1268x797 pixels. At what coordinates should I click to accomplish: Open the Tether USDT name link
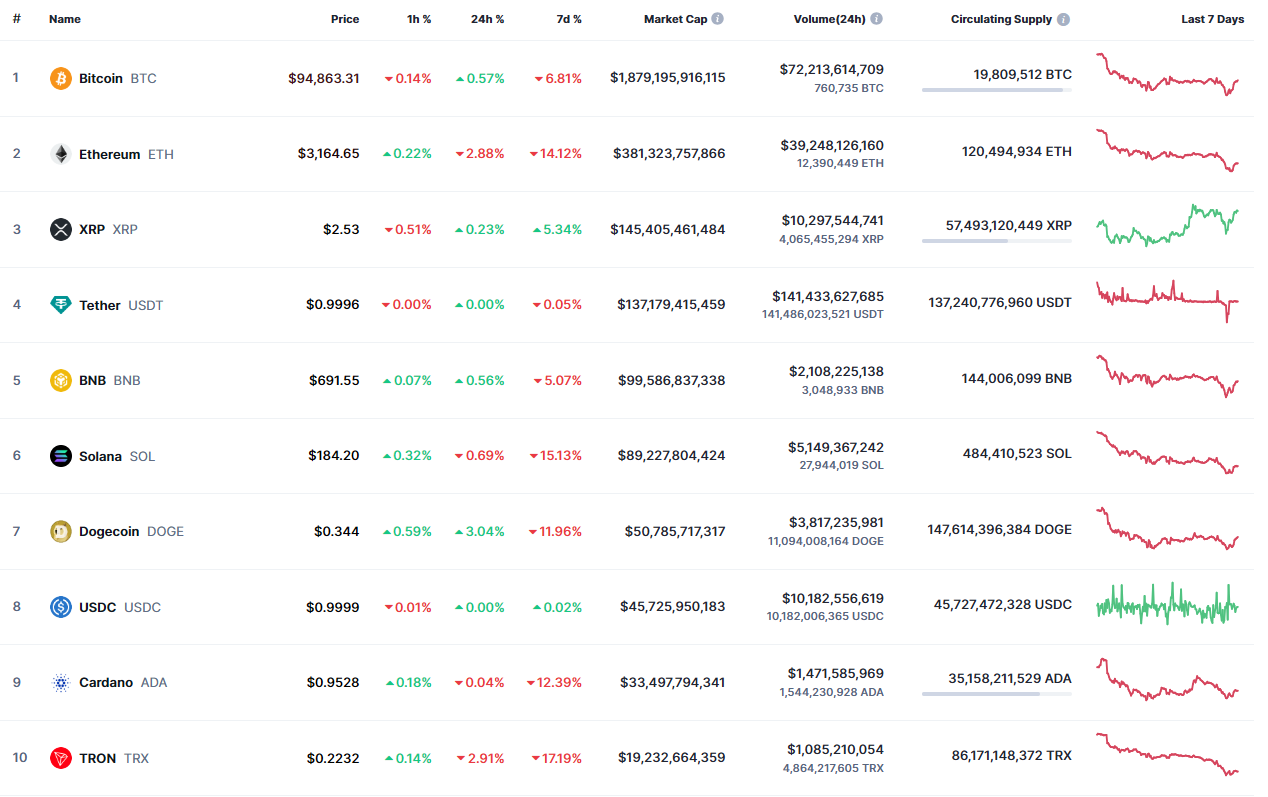[x=121, y=305]
